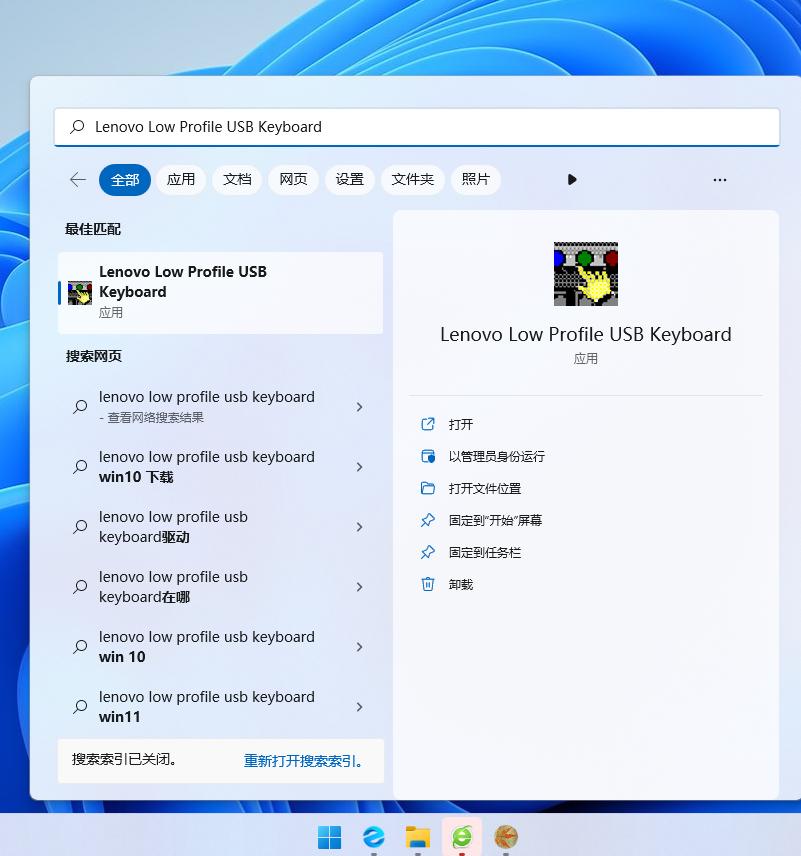Open the three-dots more options menu
This screenshot has width=801, height=856.
pyautogui.click(x=719, y=180)
